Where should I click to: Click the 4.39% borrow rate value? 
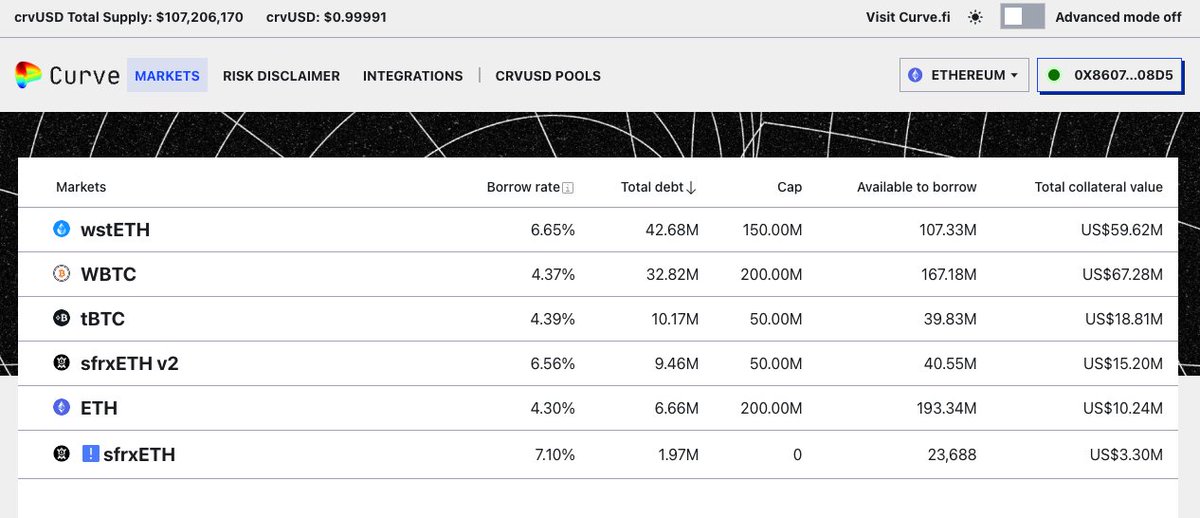553,319
